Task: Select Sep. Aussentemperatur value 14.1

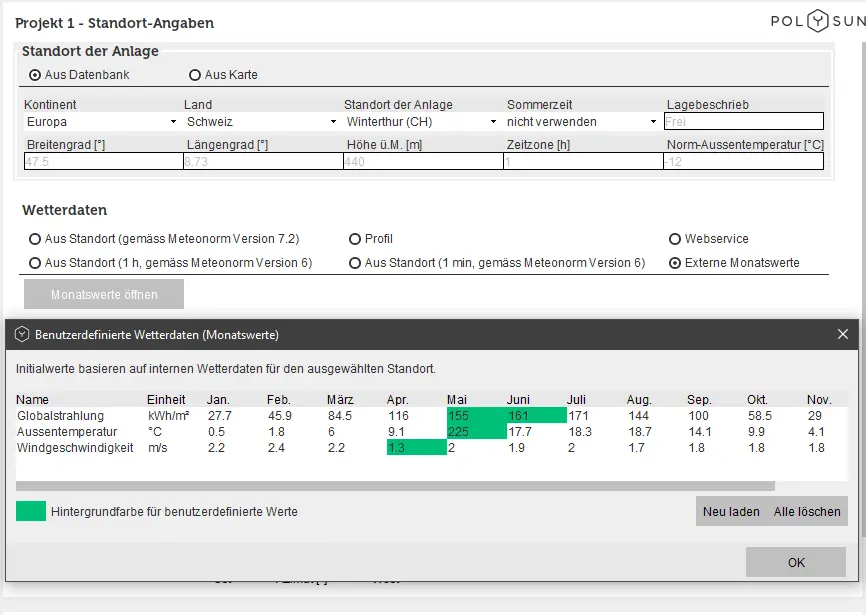Action: [699, 432]
